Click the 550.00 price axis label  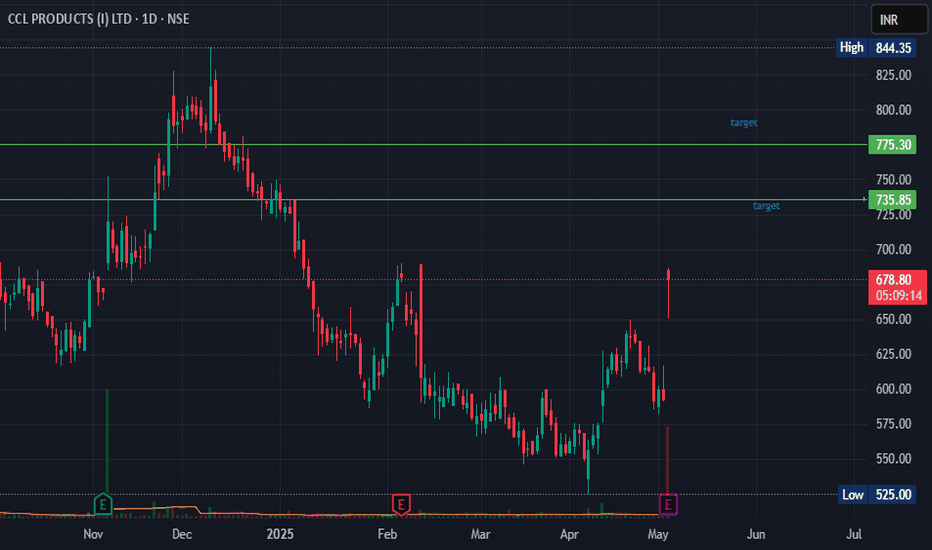893,458
